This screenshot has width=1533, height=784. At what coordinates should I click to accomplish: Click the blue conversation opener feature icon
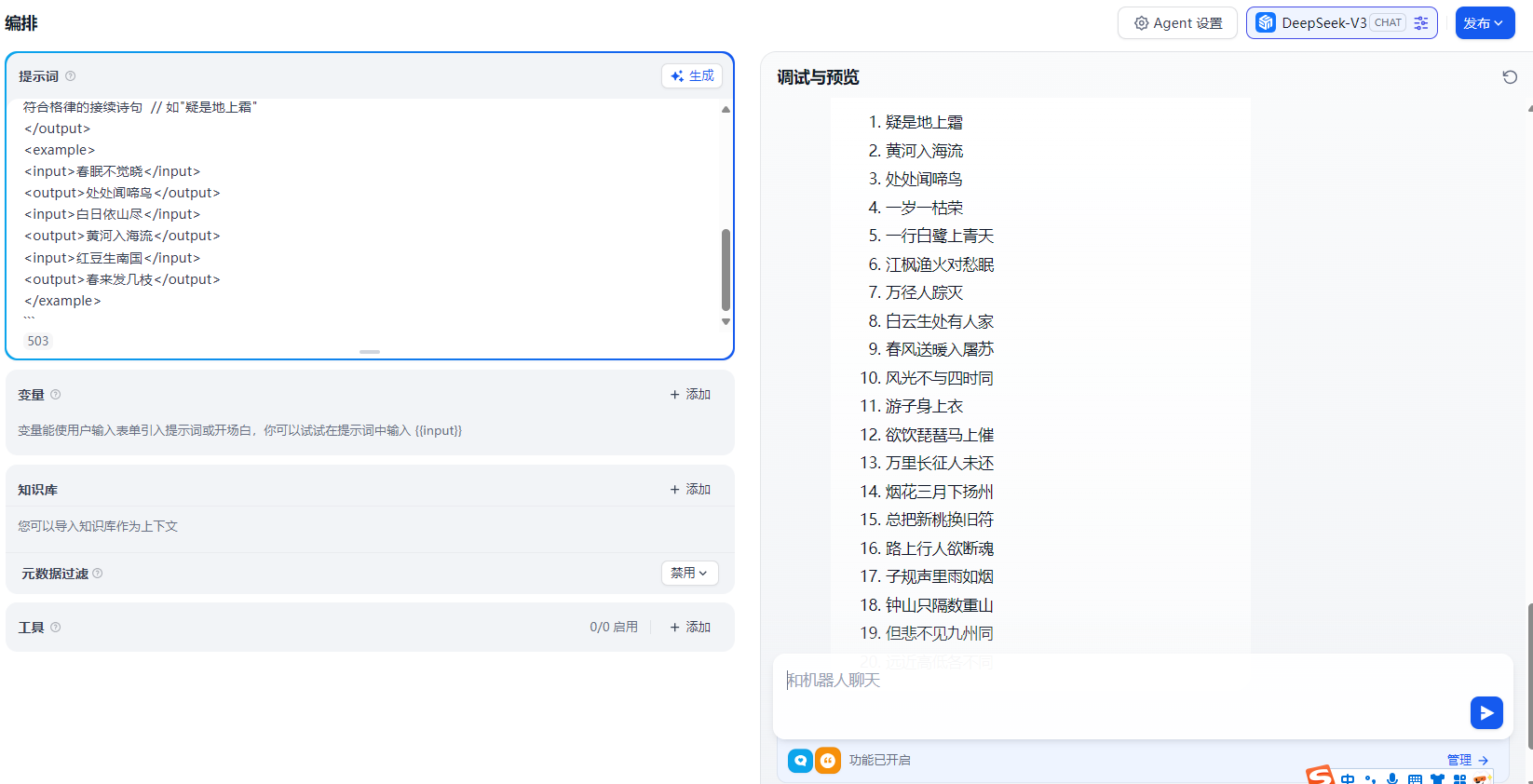[x=800, y=761]
